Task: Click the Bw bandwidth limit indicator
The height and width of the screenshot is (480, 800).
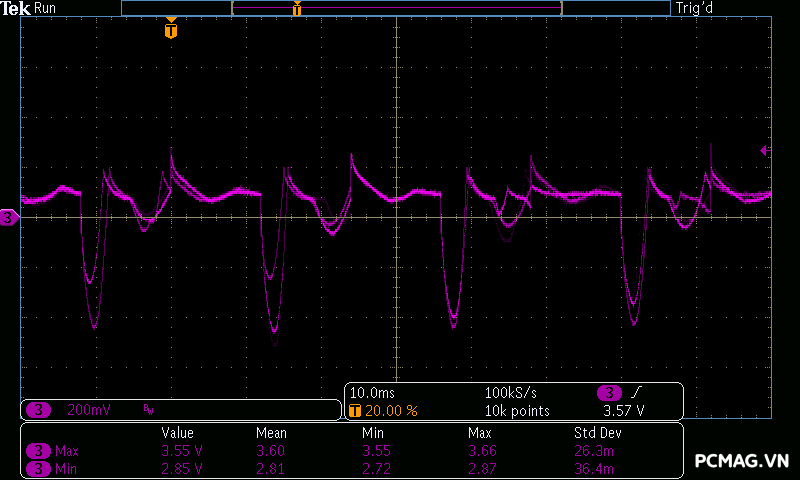Action: [x=148, y=410]
